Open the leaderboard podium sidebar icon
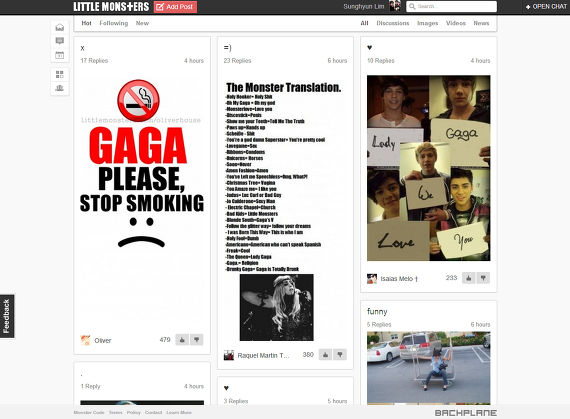This screenshot has height=419, width=570. point(60,88)
